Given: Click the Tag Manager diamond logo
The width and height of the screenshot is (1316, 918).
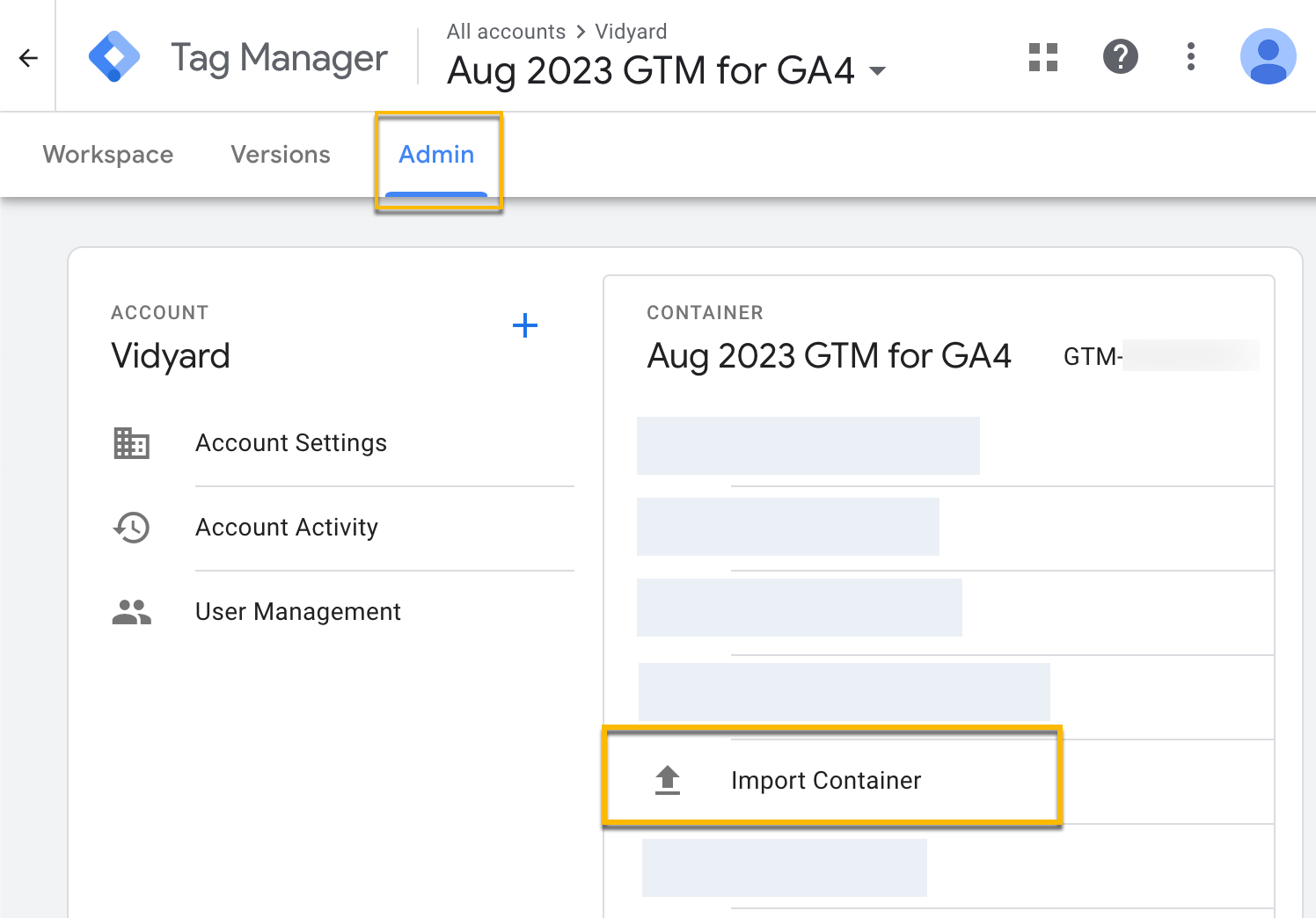Looking at the screenshot, I should [114, 56].
